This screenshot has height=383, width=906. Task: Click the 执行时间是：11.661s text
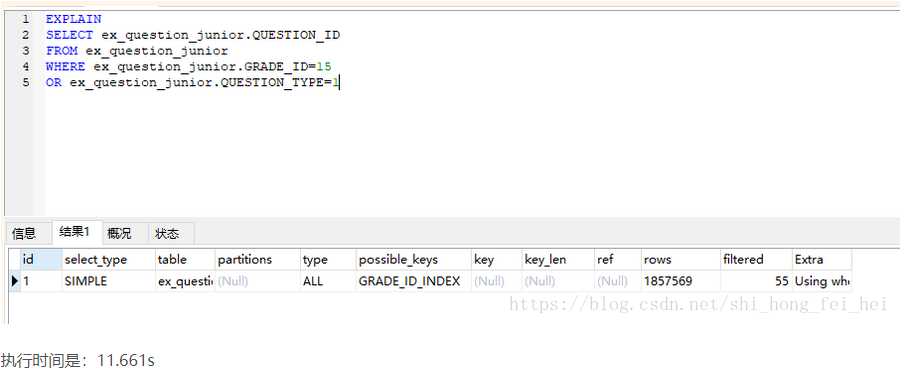pos(77,361)
